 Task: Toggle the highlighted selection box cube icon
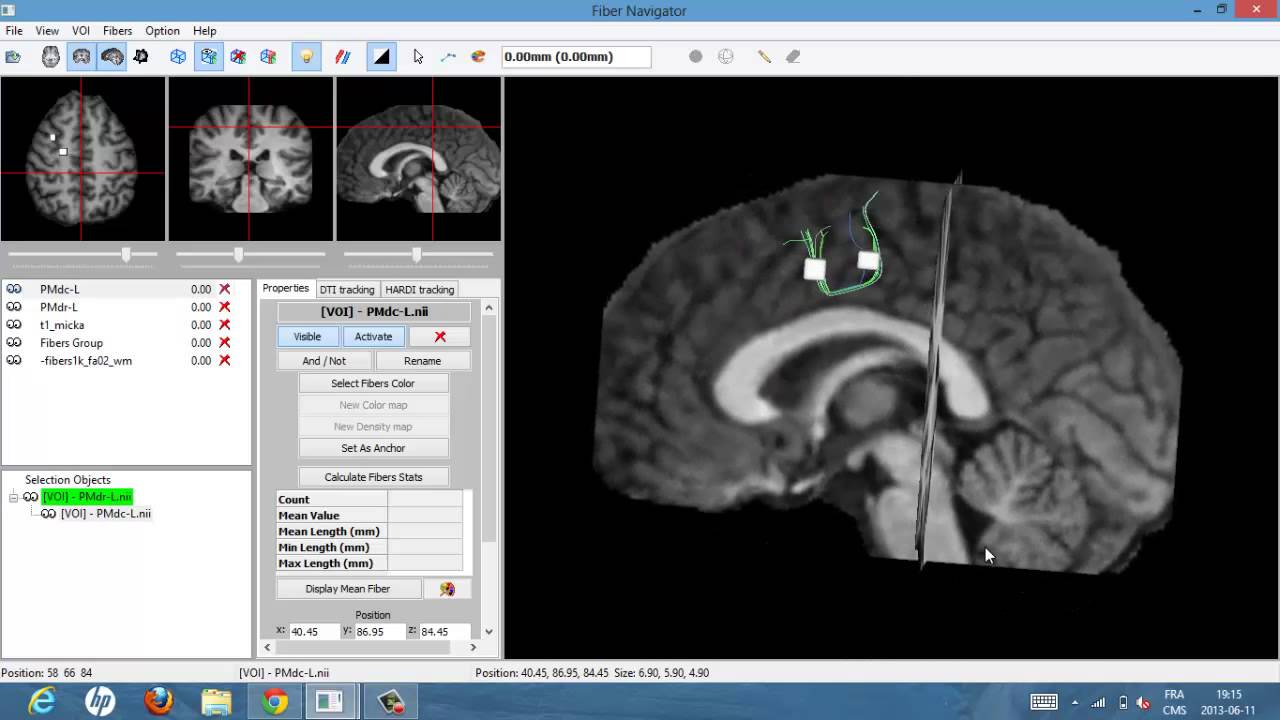(x=208, y=57)
